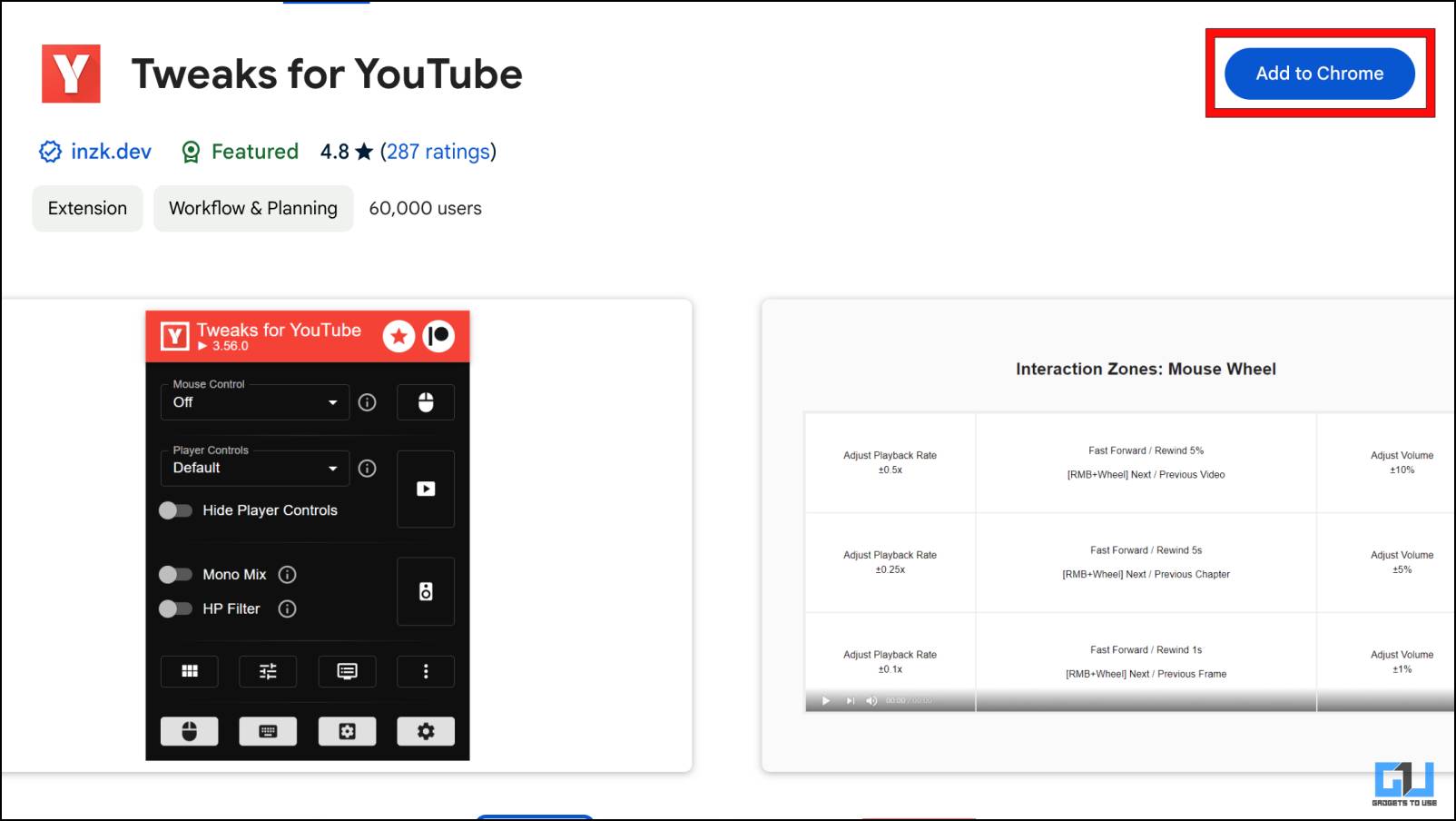
Task: Click the white settings-box icon button
Action: pyautogui.click(x=347, y=731)
